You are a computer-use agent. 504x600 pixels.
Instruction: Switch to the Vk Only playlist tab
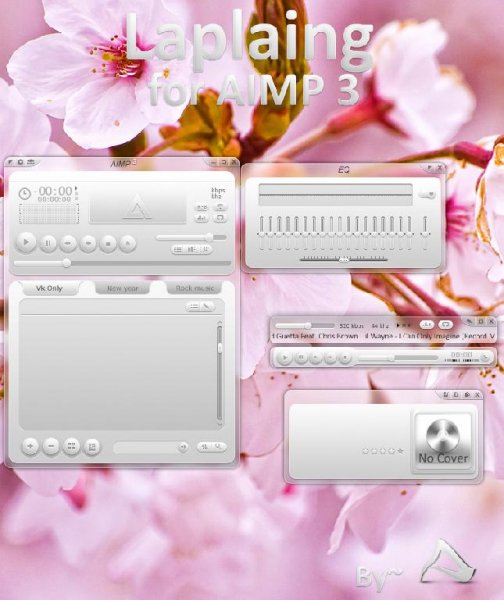[x=49, y=288]
